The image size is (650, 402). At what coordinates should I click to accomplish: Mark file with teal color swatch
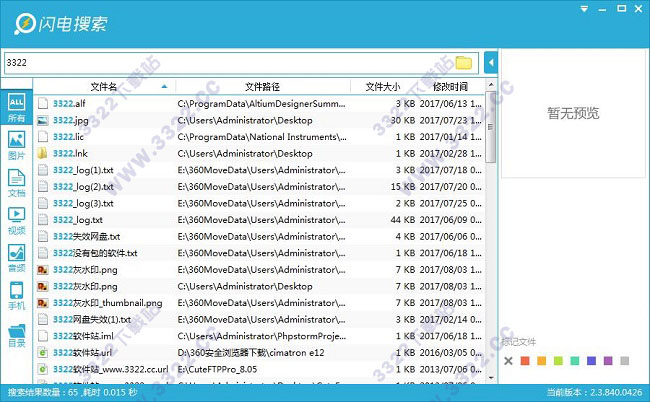pos(575,361)
